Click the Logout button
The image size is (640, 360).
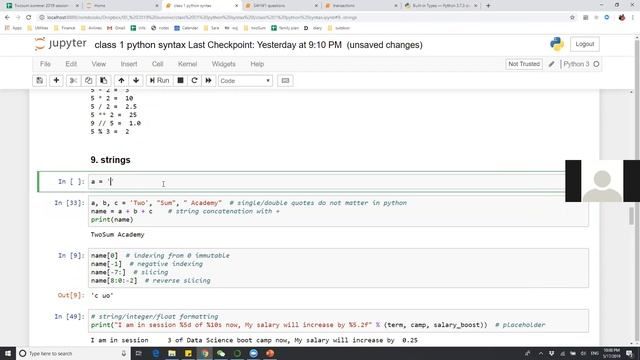pos(585,44)
